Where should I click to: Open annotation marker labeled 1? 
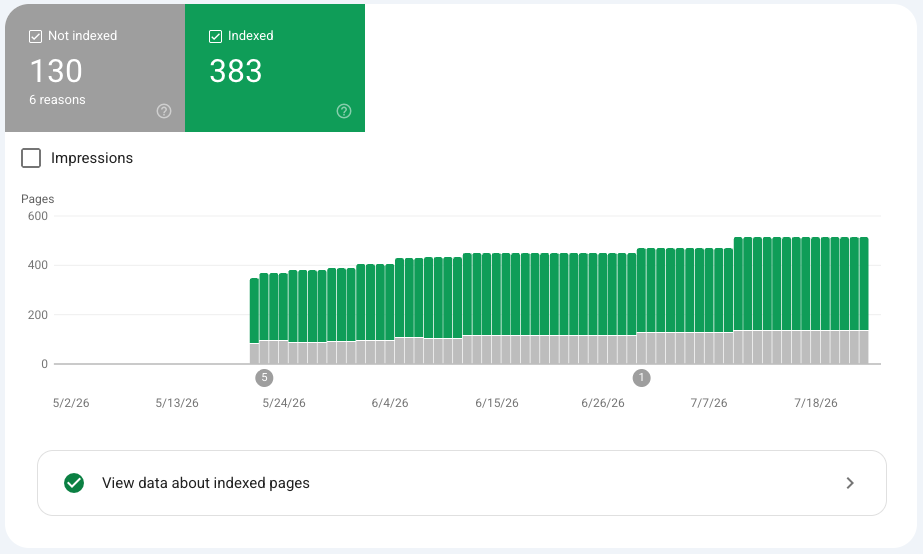642,378
